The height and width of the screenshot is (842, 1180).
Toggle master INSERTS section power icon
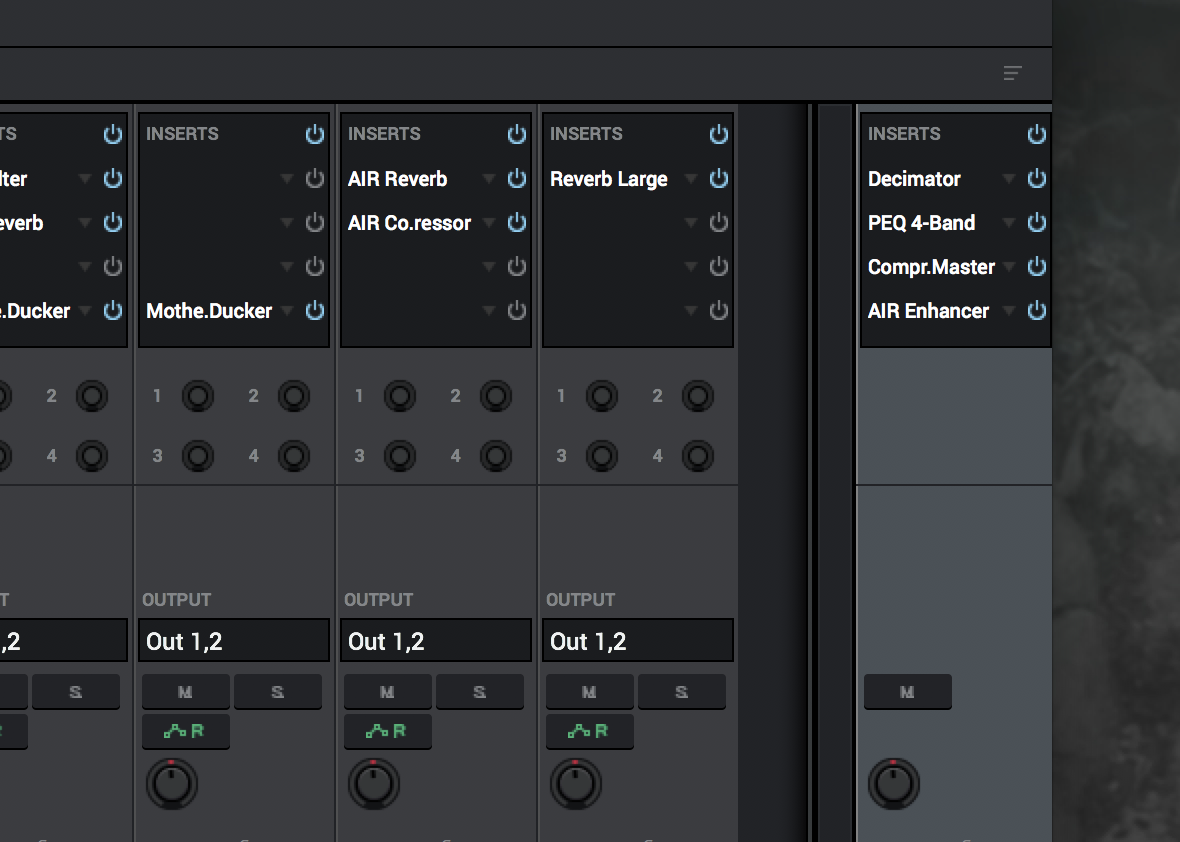pyautogui.click(x=1037, y=134)
